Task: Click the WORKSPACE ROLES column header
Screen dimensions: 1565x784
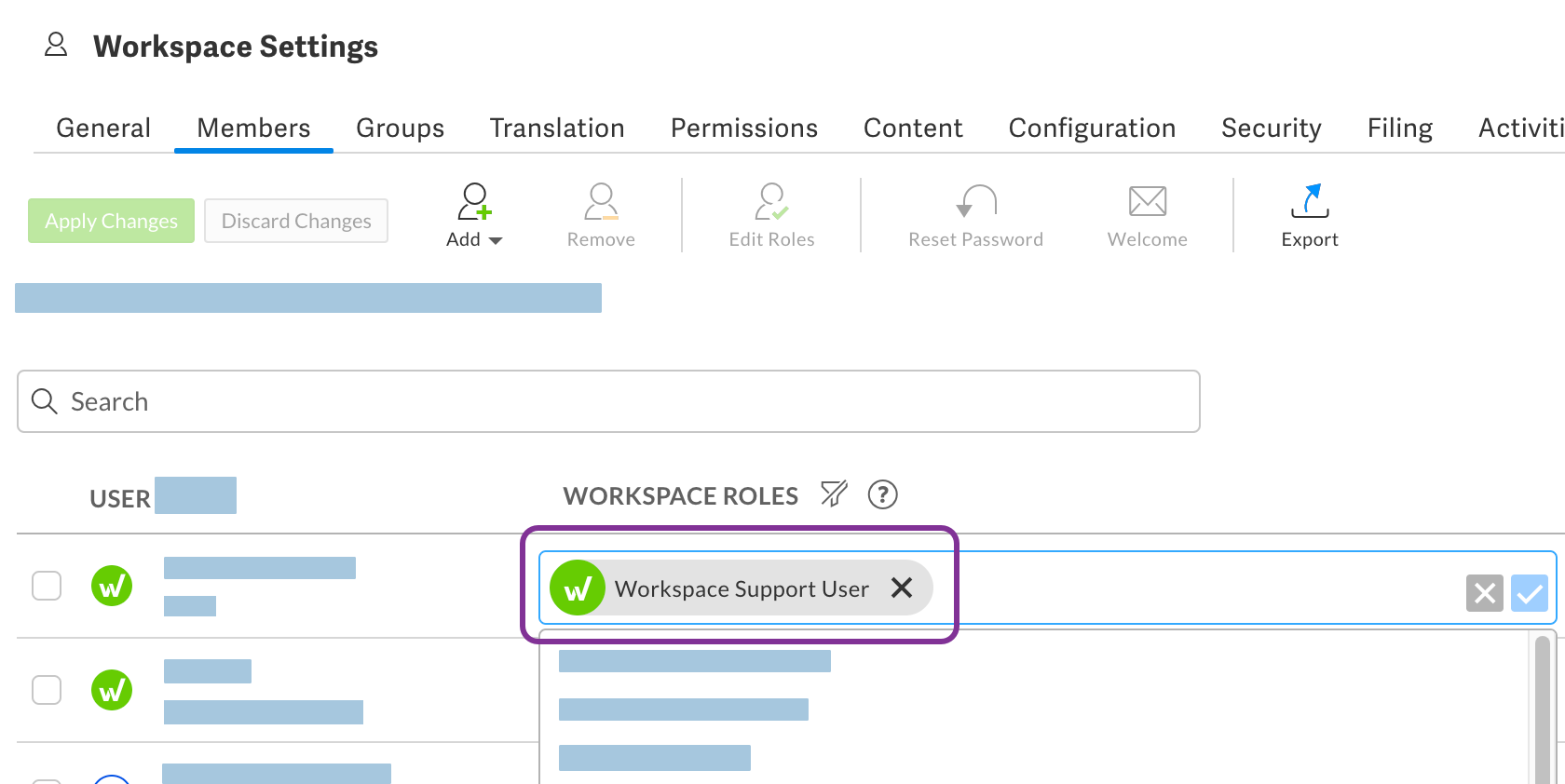Action: [x=681, y=495]
